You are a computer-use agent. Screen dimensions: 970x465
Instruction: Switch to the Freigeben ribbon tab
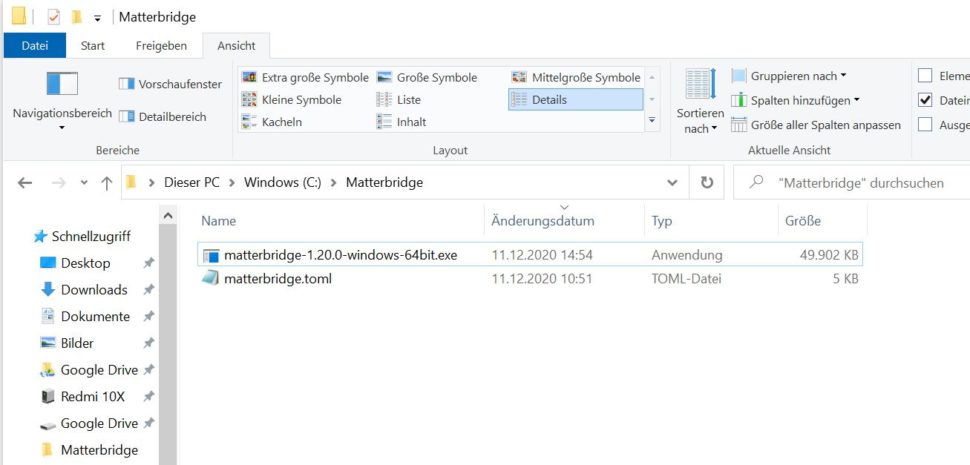(161, 46)
